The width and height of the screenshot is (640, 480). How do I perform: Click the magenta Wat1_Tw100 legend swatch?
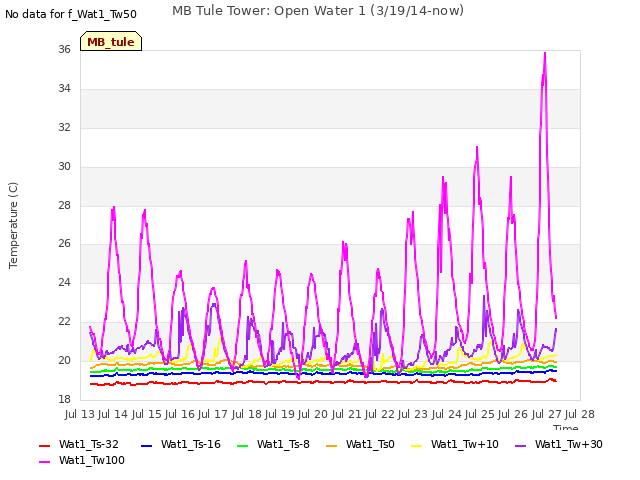[x=44, y=462]
